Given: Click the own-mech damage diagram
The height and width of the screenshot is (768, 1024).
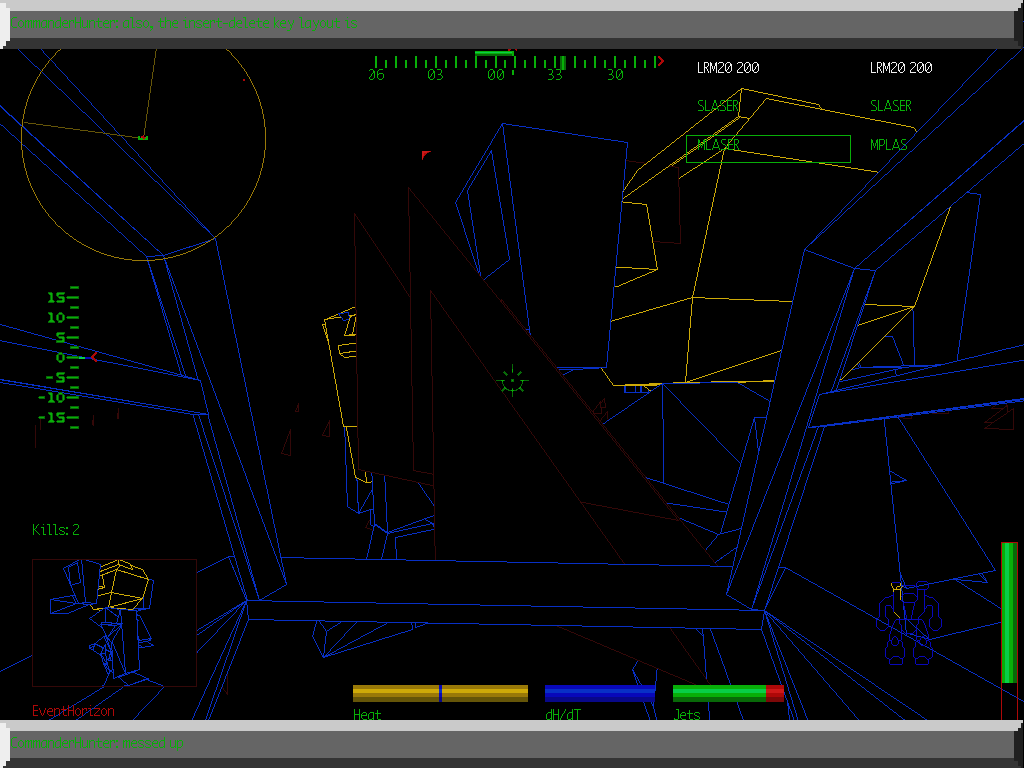Looking at the screenshot, I should pos(906,625).
